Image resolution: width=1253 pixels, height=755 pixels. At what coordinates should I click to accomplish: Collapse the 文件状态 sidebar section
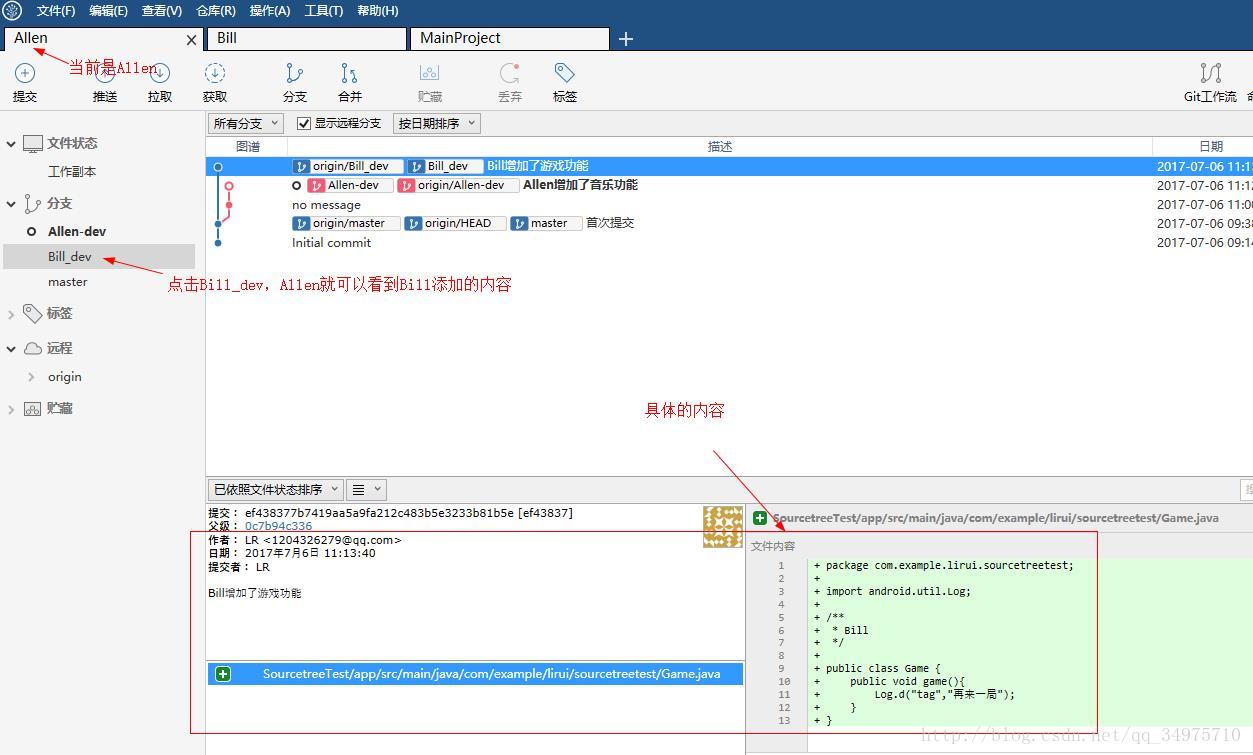(11, 144)
